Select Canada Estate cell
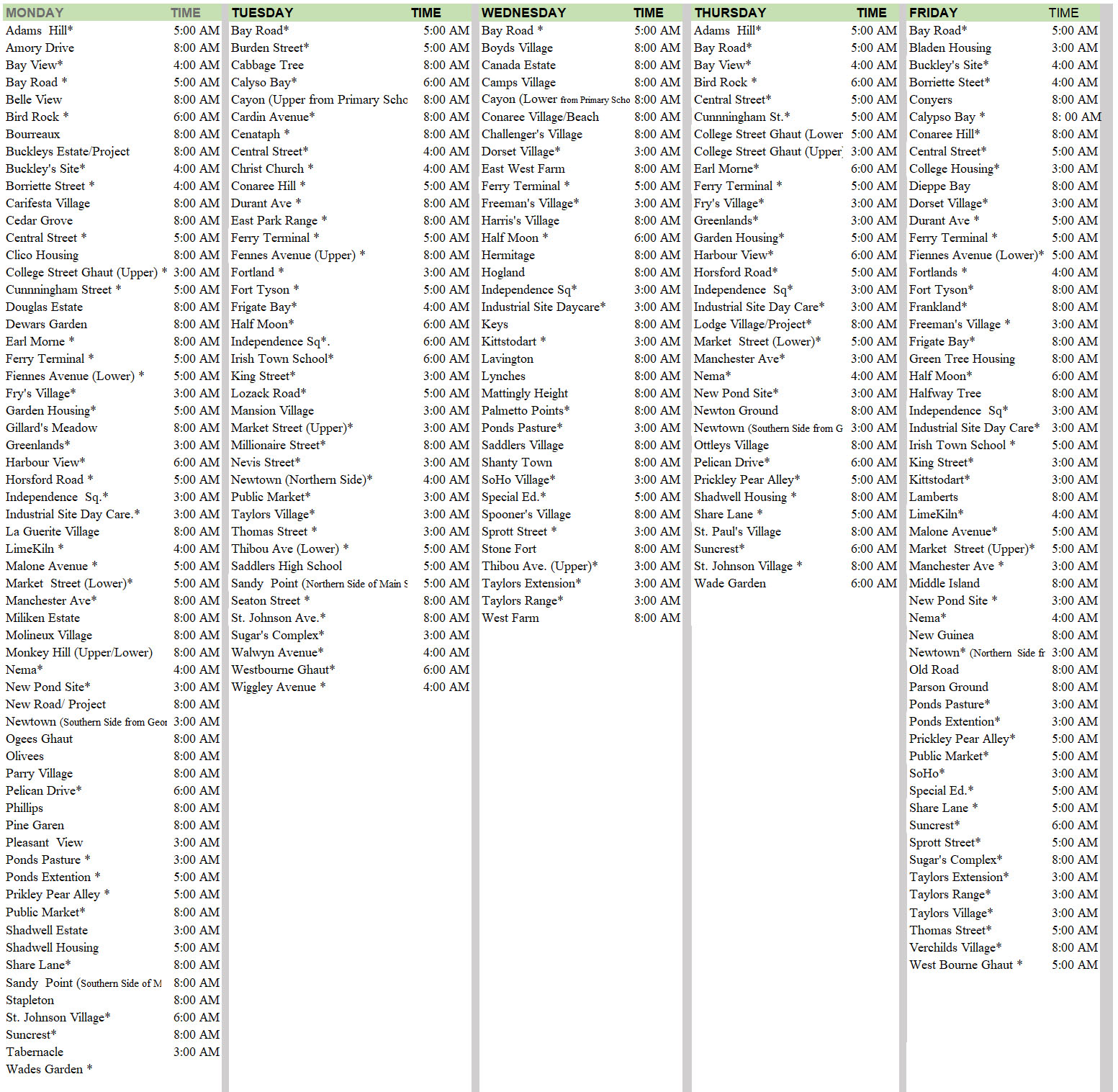1118x1092 pixels. (518, 65)
